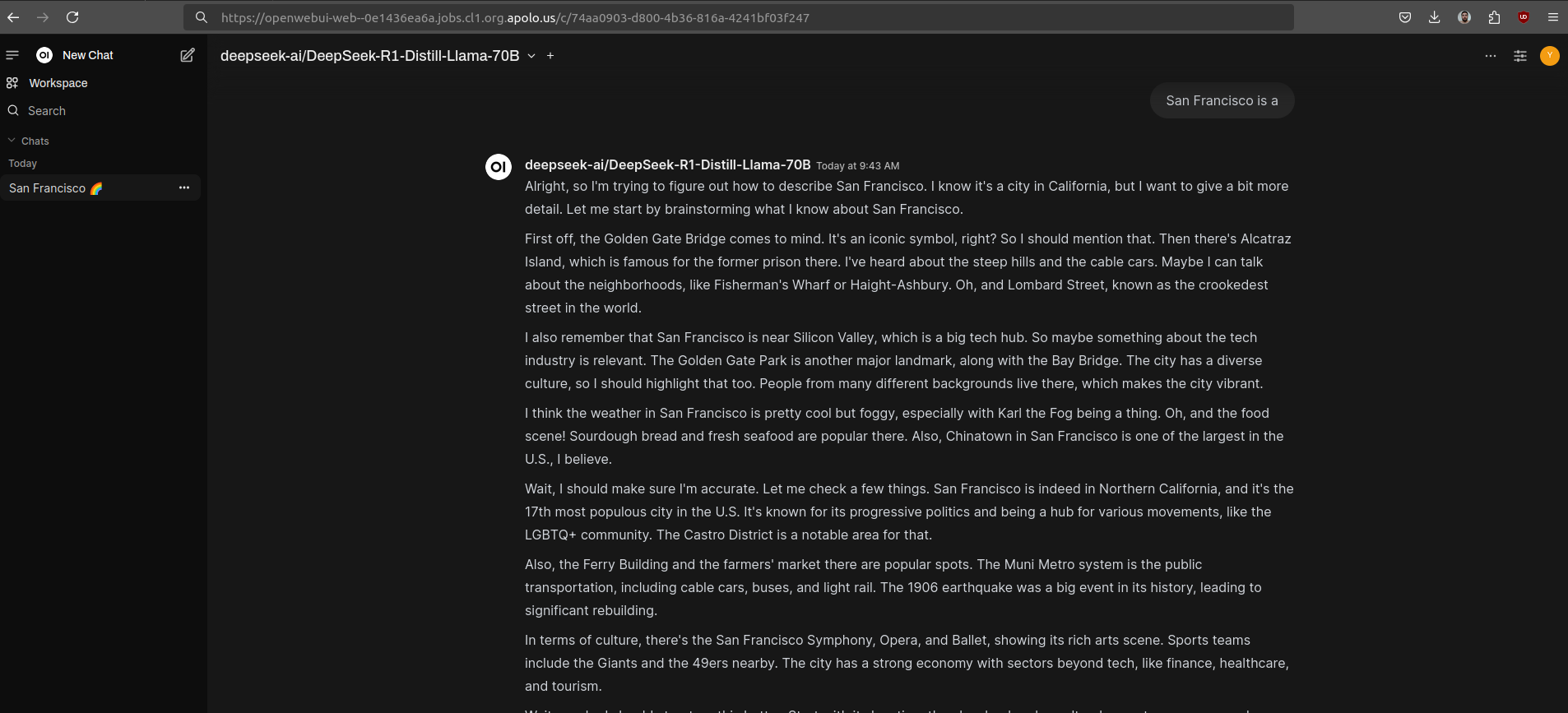Focus the browser URL address field
The width and height of the screenshot is (1568, 713).
pyautogui.click(x=738, y=17)
